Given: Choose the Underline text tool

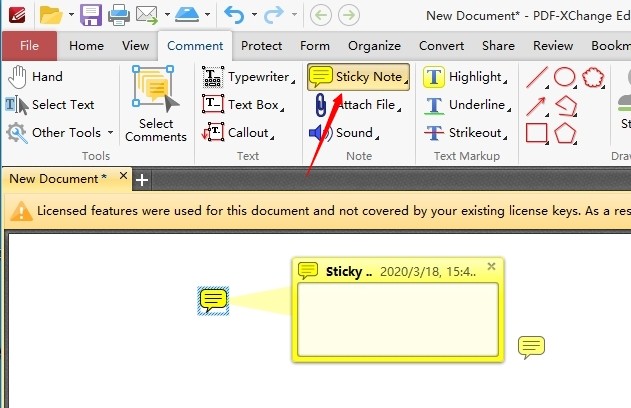Looking at the screenshot, I should (467, 105).
